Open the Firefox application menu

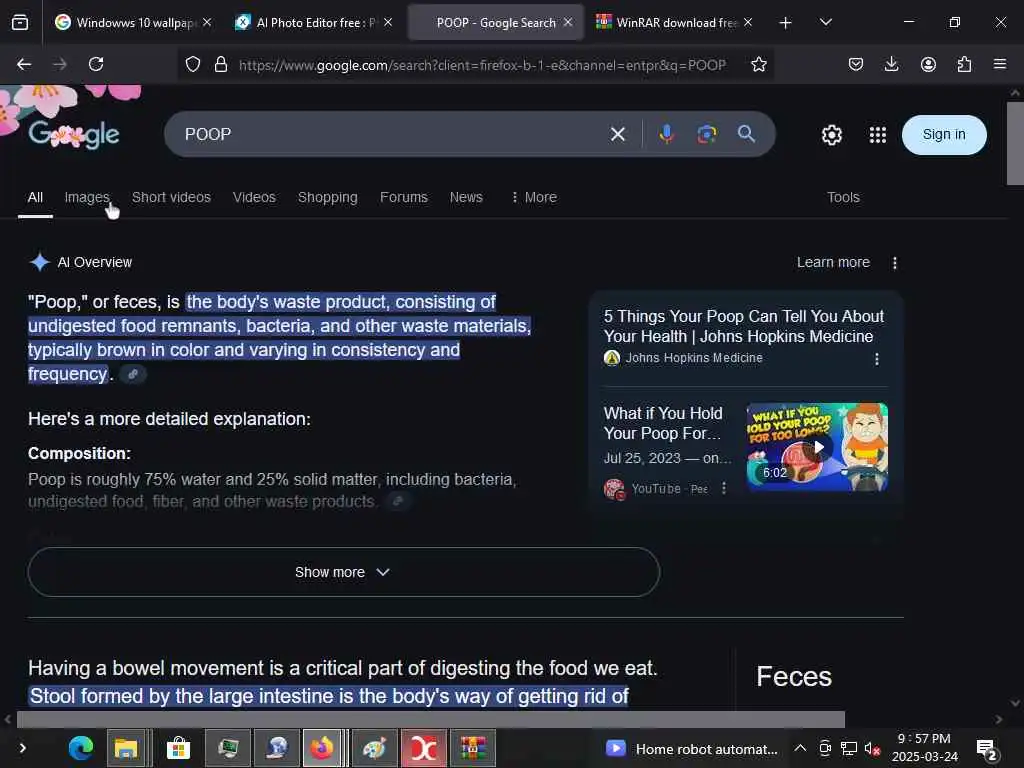pyautogui.click(x=999, y=64)
